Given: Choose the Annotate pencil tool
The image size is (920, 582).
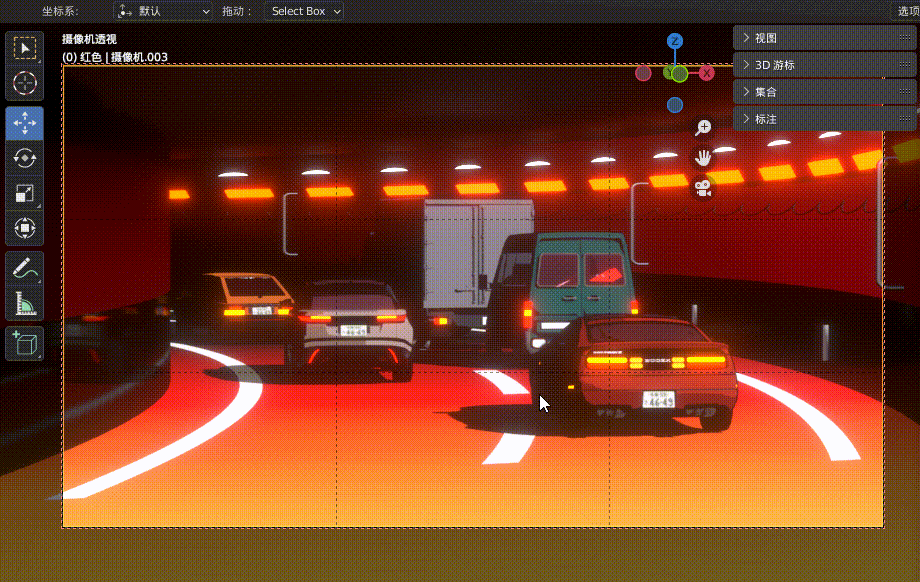Looking at the screenshot, I should [x=25, y=269].
